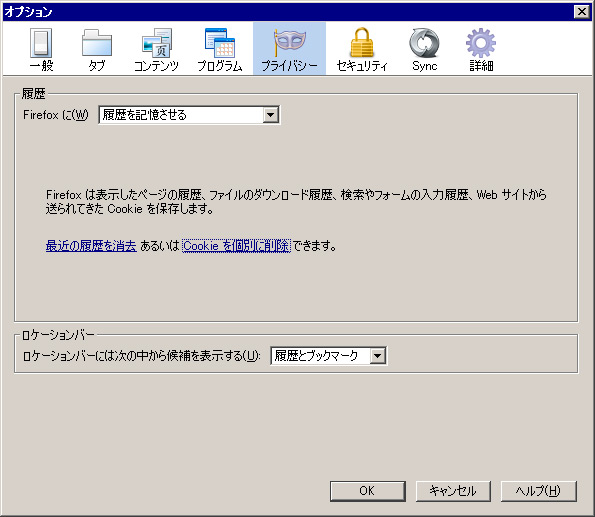Click the Cookie を個別に削除 link
595x517 pixels.
[236, 246]
